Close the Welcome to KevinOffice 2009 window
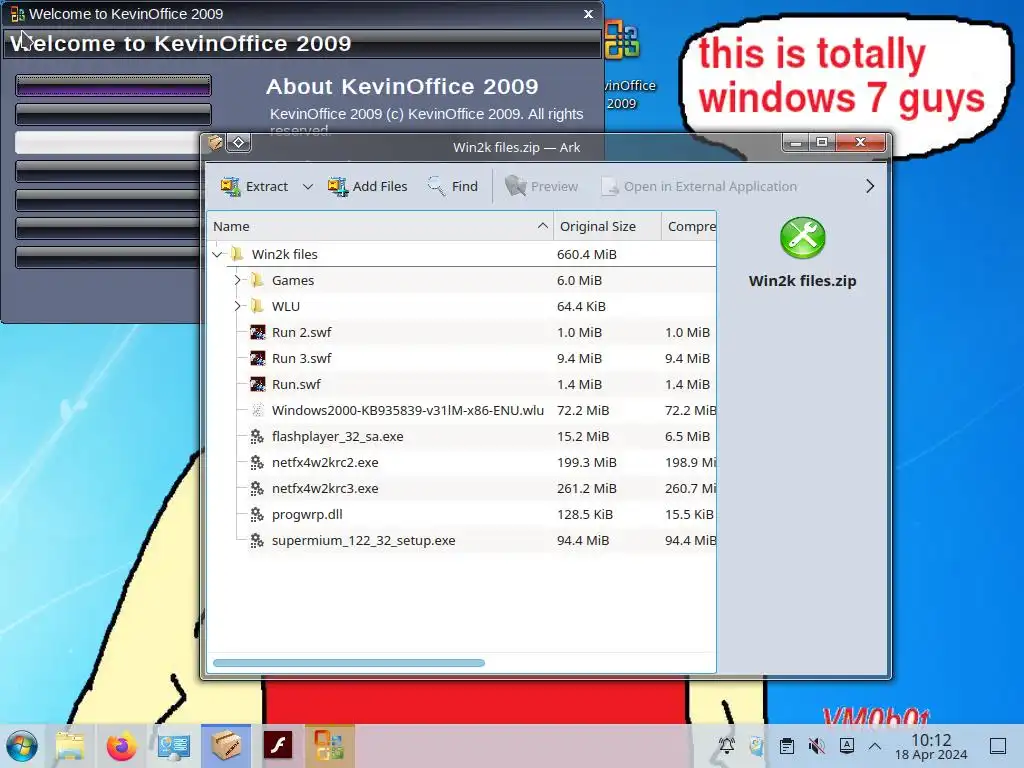 tap(588, 14)
